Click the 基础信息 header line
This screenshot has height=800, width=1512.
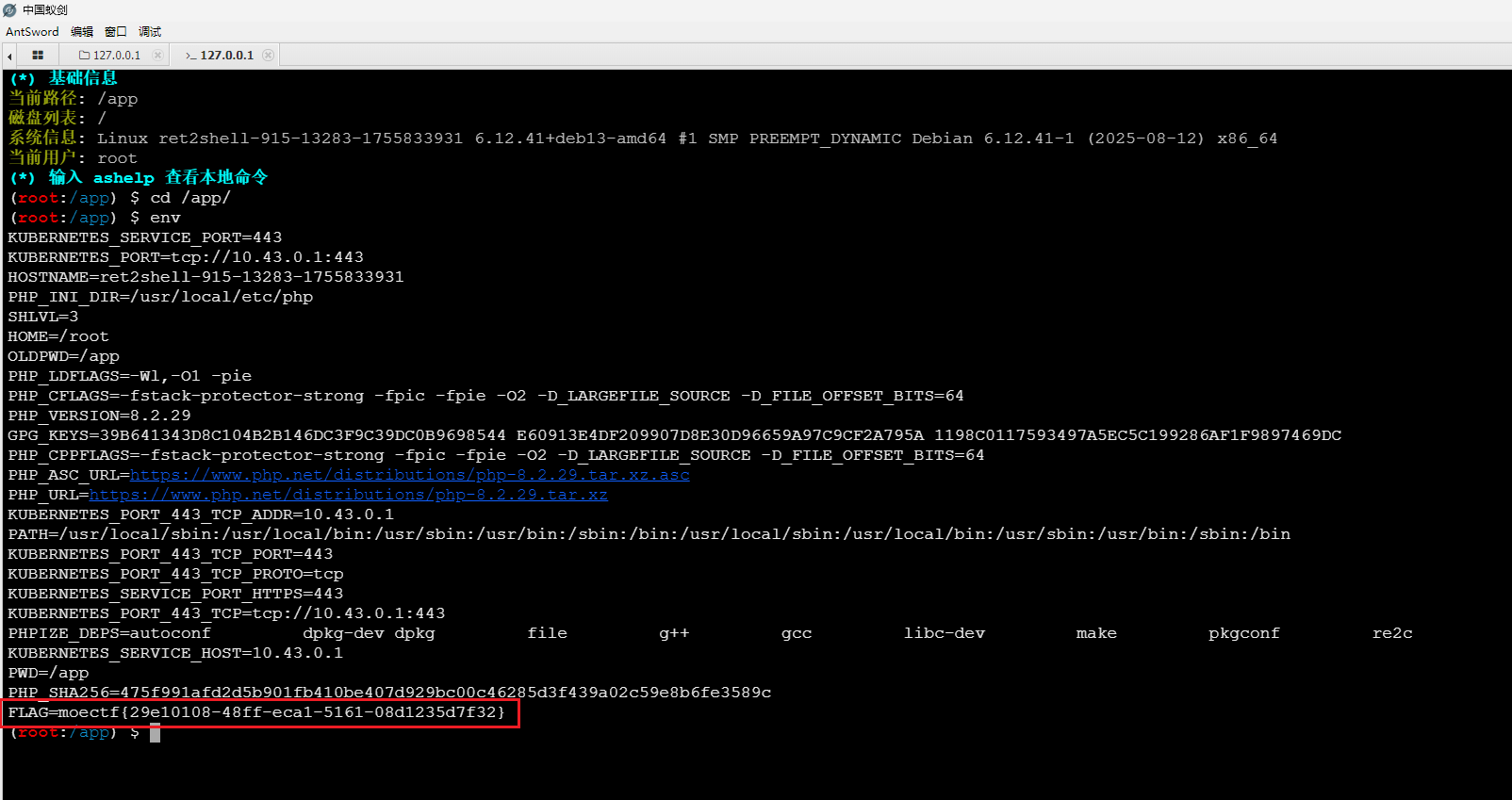pos(83,78)
